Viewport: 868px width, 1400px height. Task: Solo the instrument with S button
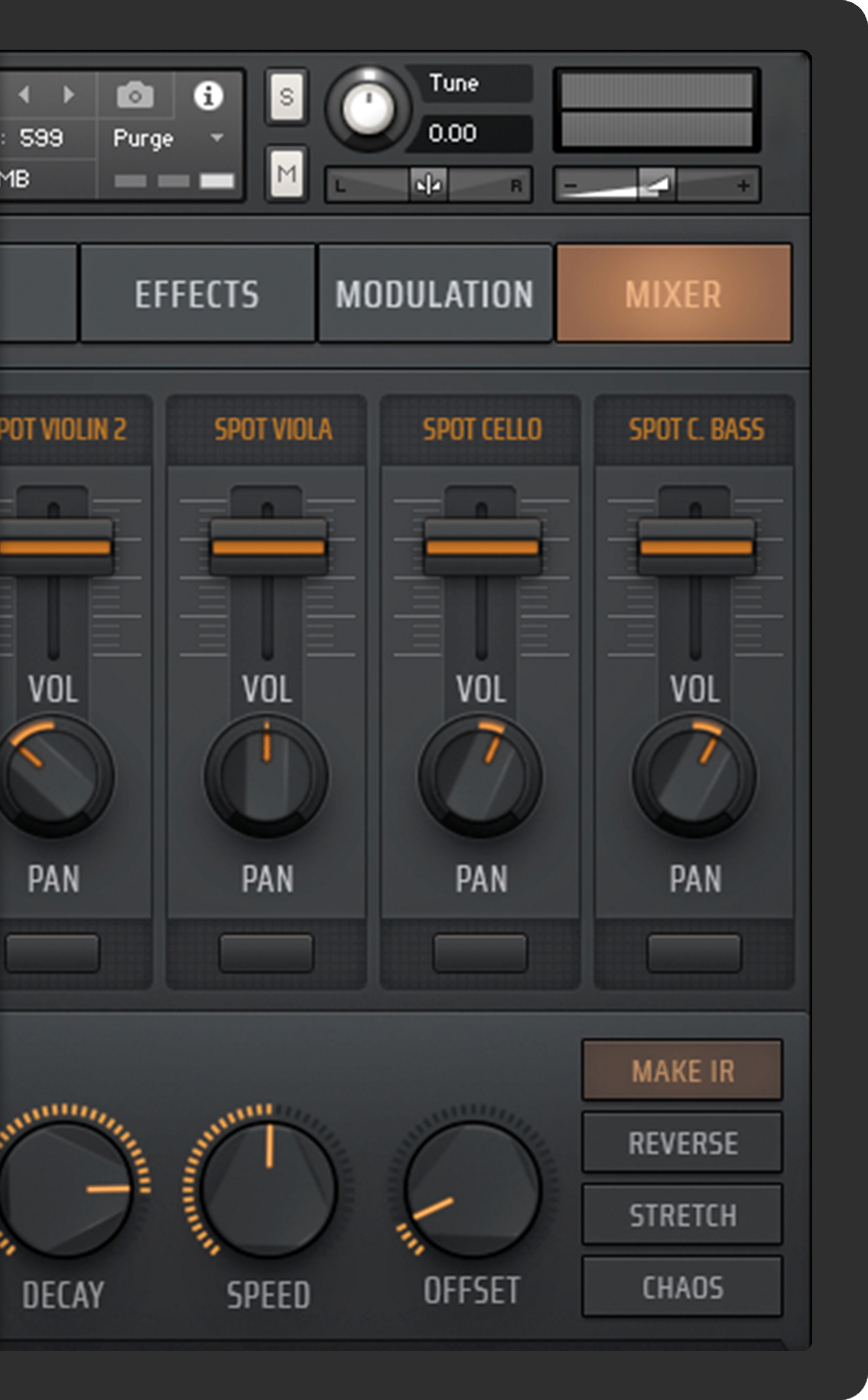click(287, 97)
